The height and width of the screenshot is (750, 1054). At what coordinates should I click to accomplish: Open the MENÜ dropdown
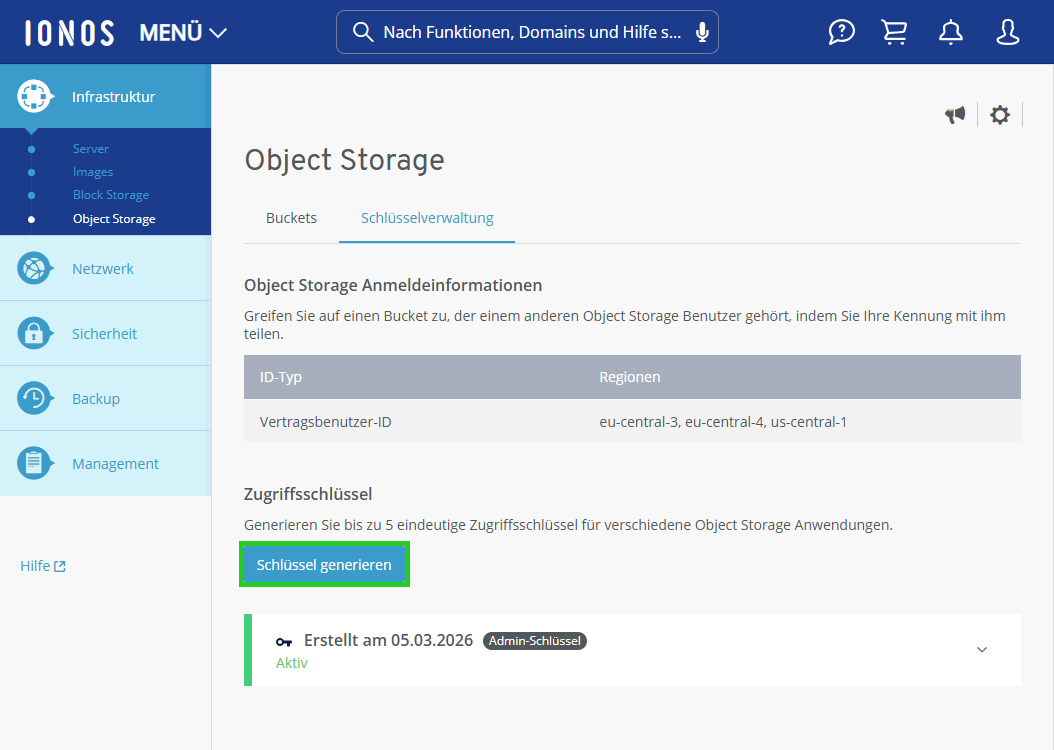point(182,31)
